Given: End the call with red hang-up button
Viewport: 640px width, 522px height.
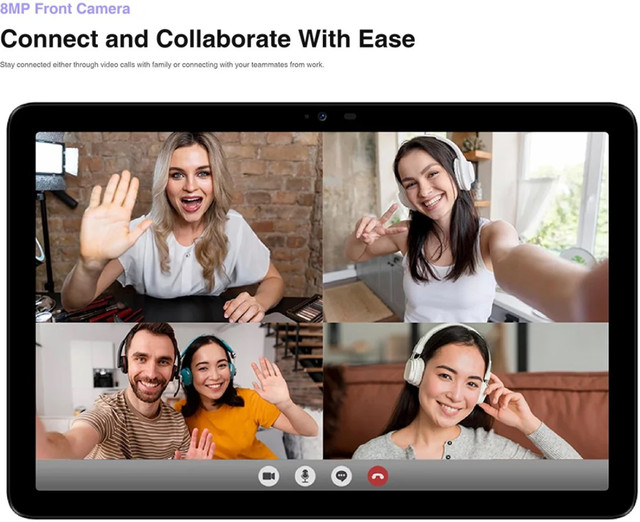Looking at the screenshot, I should point(377,476).
